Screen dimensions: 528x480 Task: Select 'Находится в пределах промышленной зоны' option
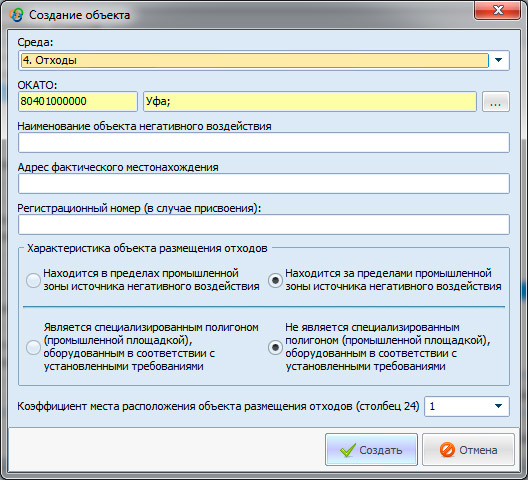pyautogui.click(x=33, y=280)
